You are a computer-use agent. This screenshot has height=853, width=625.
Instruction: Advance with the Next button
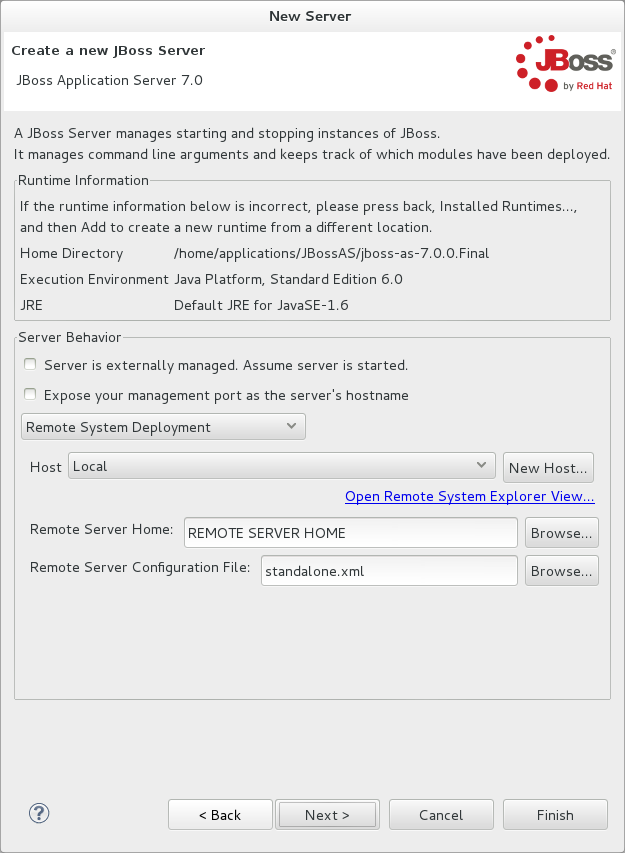[x=327, y=813]
